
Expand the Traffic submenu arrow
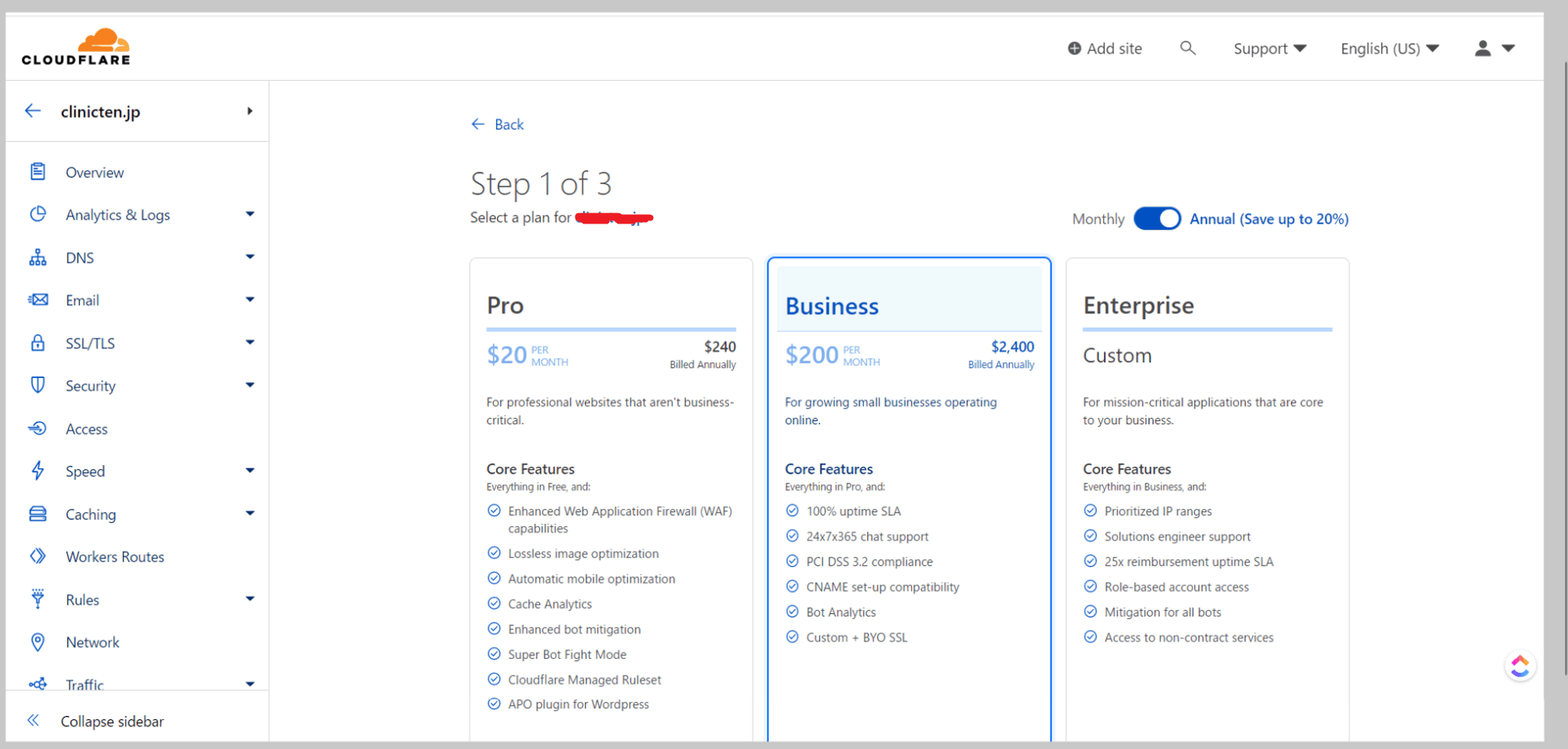(250, 684)
